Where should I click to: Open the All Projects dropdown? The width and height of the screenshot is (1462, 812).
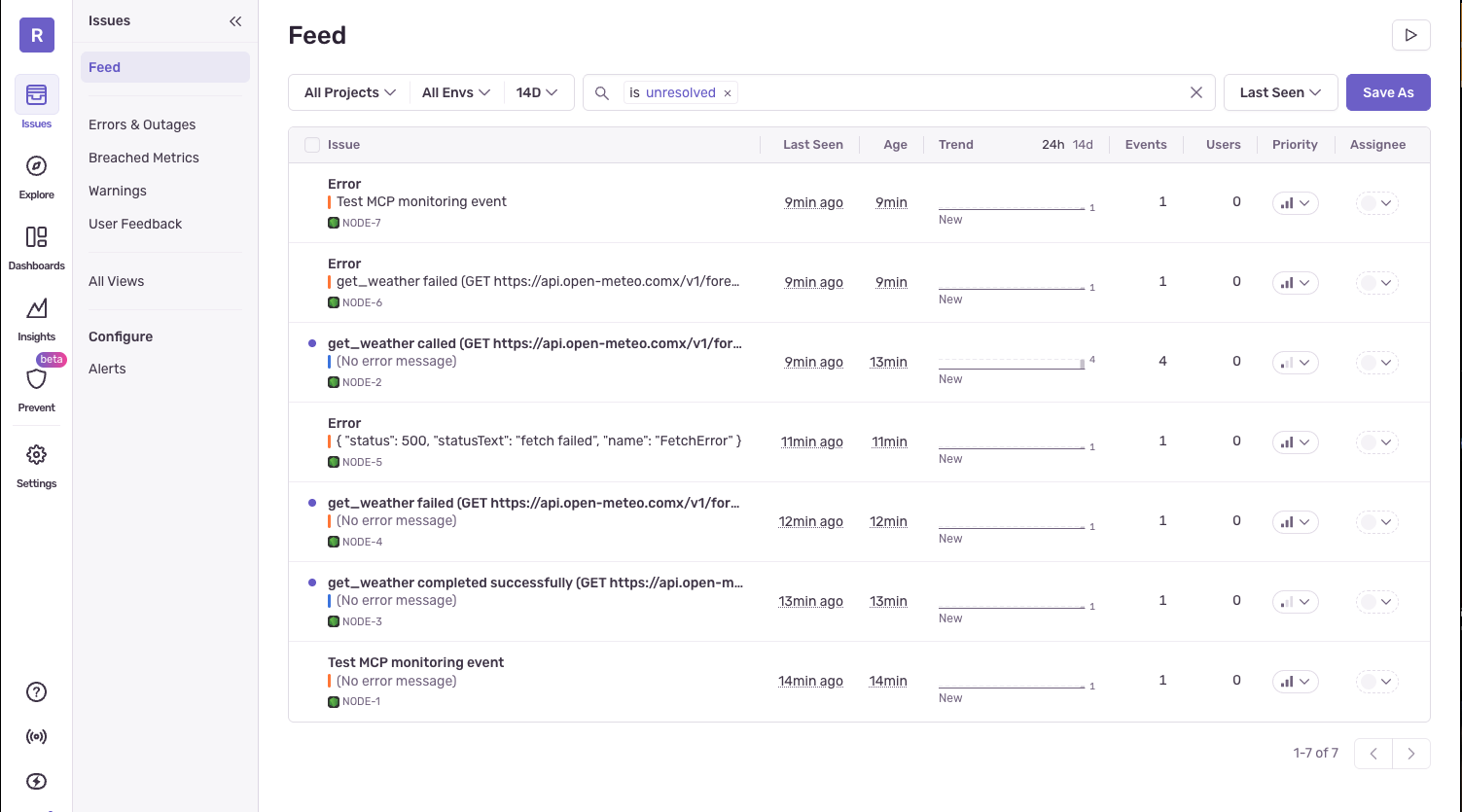(x=347, y=91)
